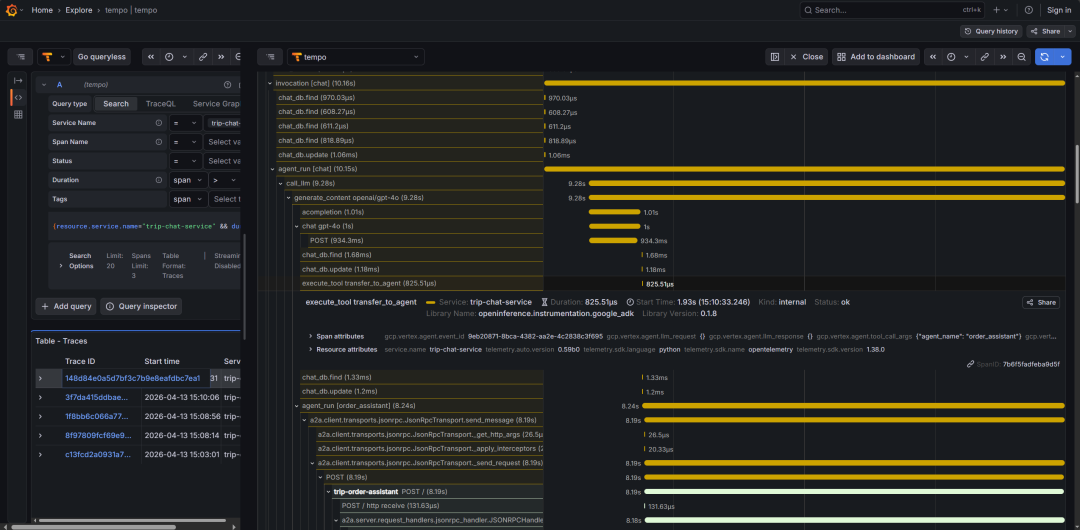Go to Home breadcrumb
This screenshot has height=530, width=1080.
tap(43, 10)
